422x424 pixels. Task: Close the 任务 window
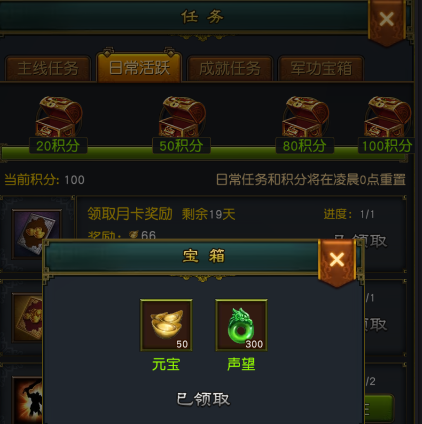pyautogui.click(x=387, y=19)
